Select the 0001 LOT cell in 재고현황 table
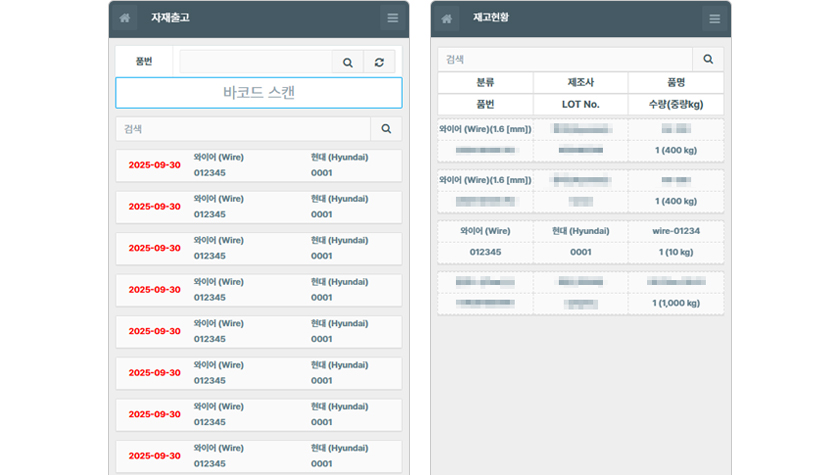Viewport: 840px width, 475px height. pos(581,252)
